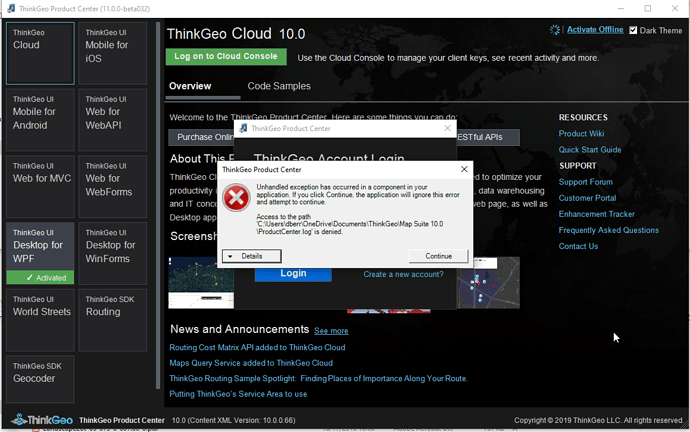The height and width of the screenshot is (432, 690).
Task: Open Routing Cost Matrix API news link
Action: click(257, 348)
